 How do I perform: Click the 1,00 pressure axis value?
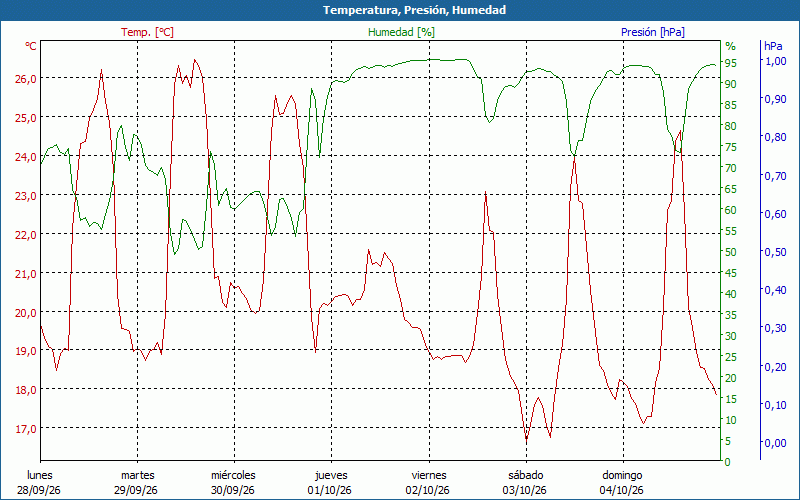(x=776, y=61)
